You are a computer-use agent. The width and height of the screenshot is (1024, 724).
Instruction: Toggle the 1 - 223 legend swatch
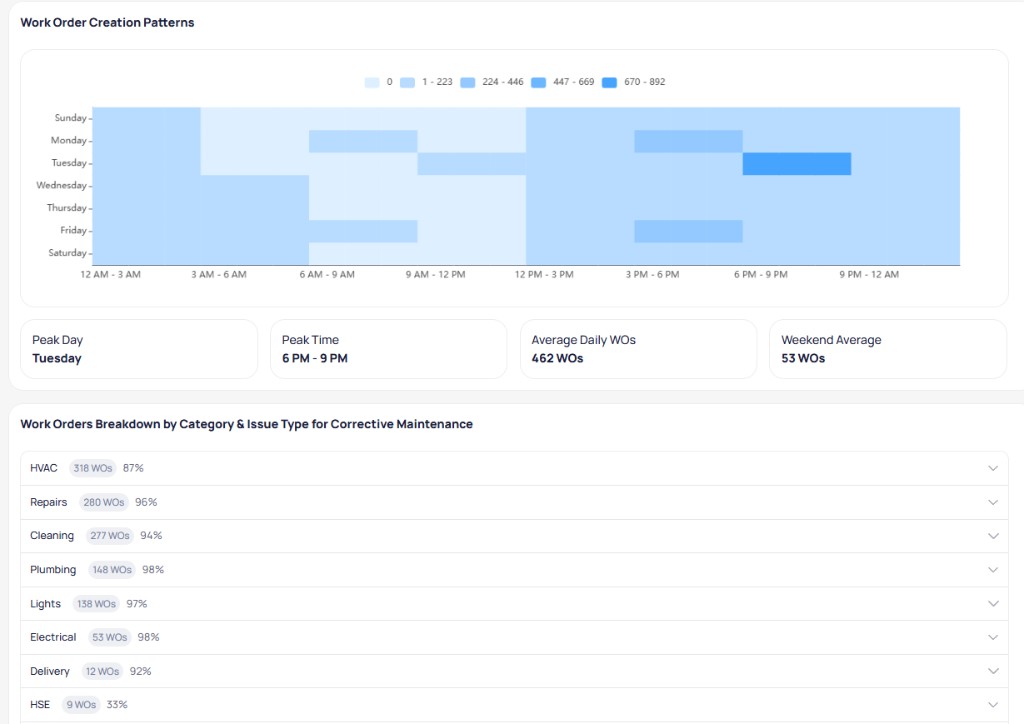408,82
